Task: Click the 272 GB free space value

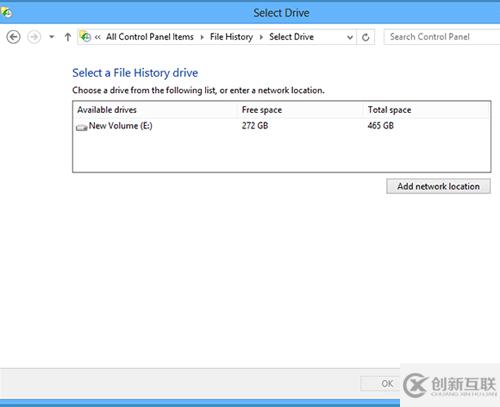Action: pyautogui.click(x=255, y=126)
